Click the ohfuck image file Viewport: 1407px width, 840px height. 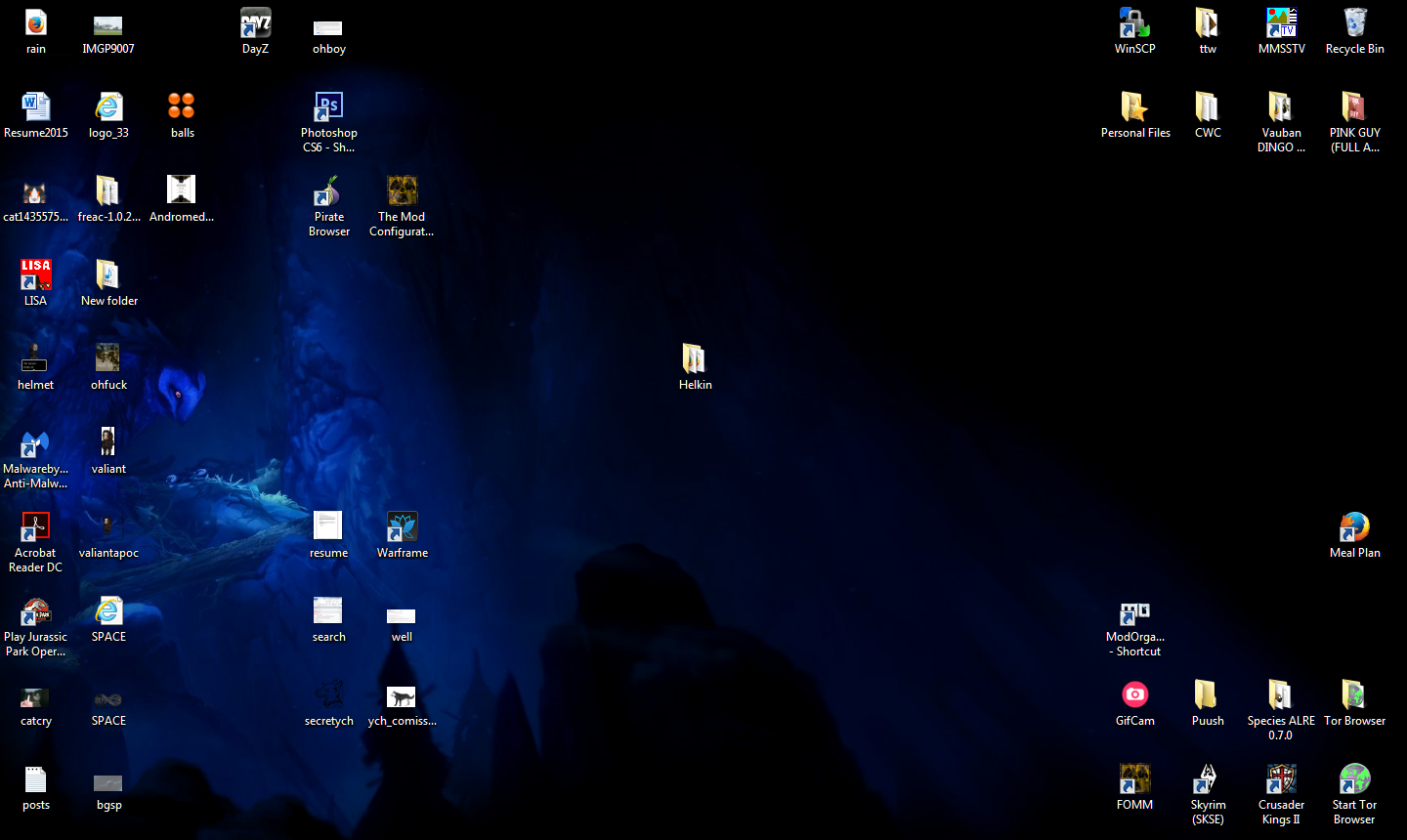pyautogui.click(x=108, y=358)
